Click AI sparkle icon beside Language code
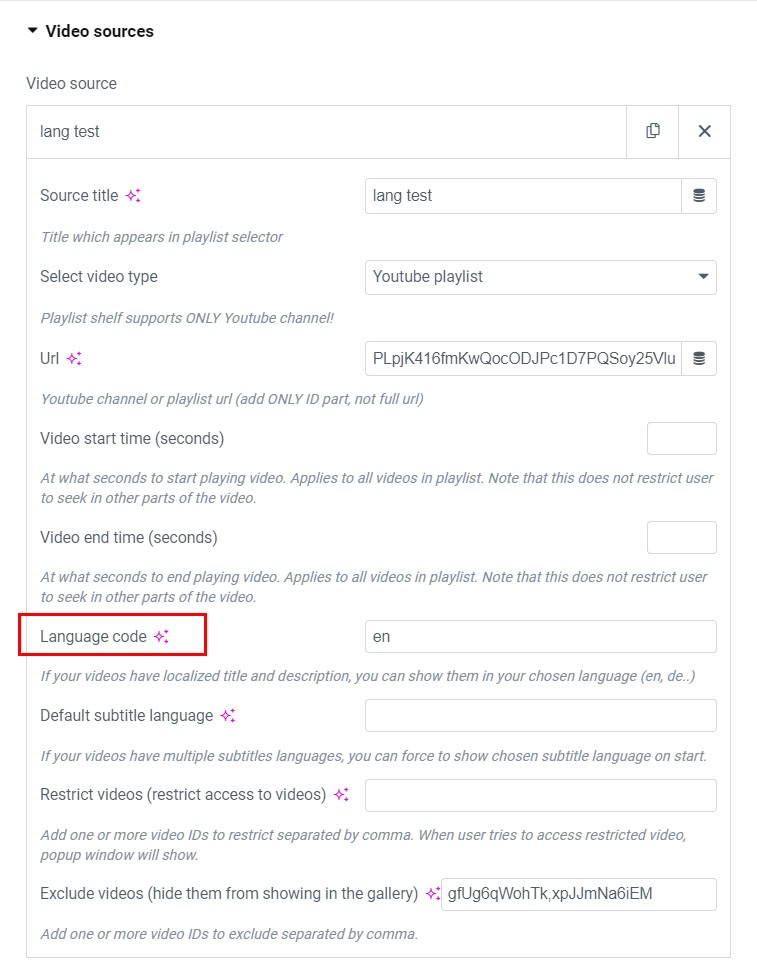The height and width of the screenshot is (964, 757). click(161, 636)
